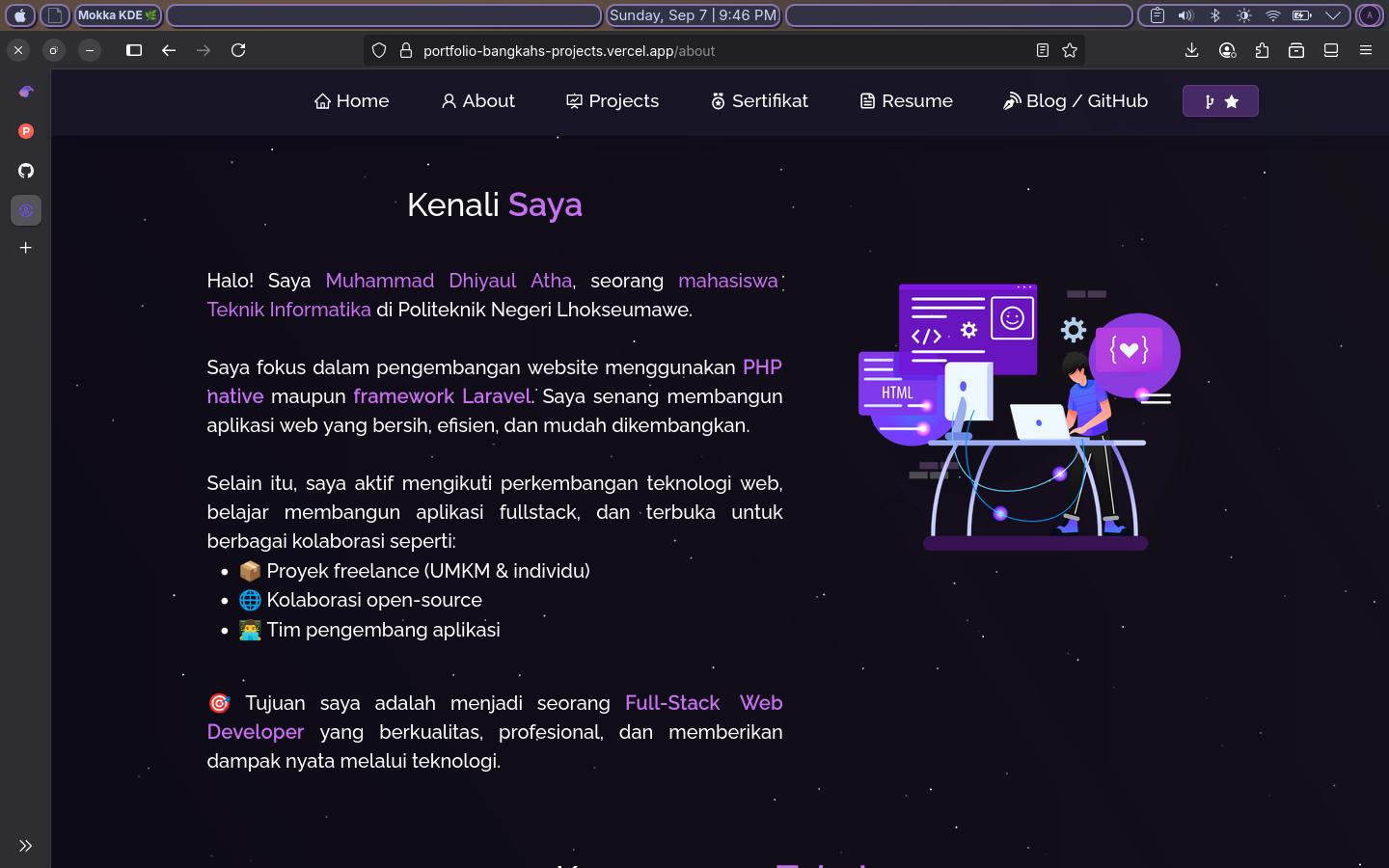This screenshot has width=1389, height=868.
Task: Toggle Wi-Fi from the system tray
Action: click(x=1273, y=15)
